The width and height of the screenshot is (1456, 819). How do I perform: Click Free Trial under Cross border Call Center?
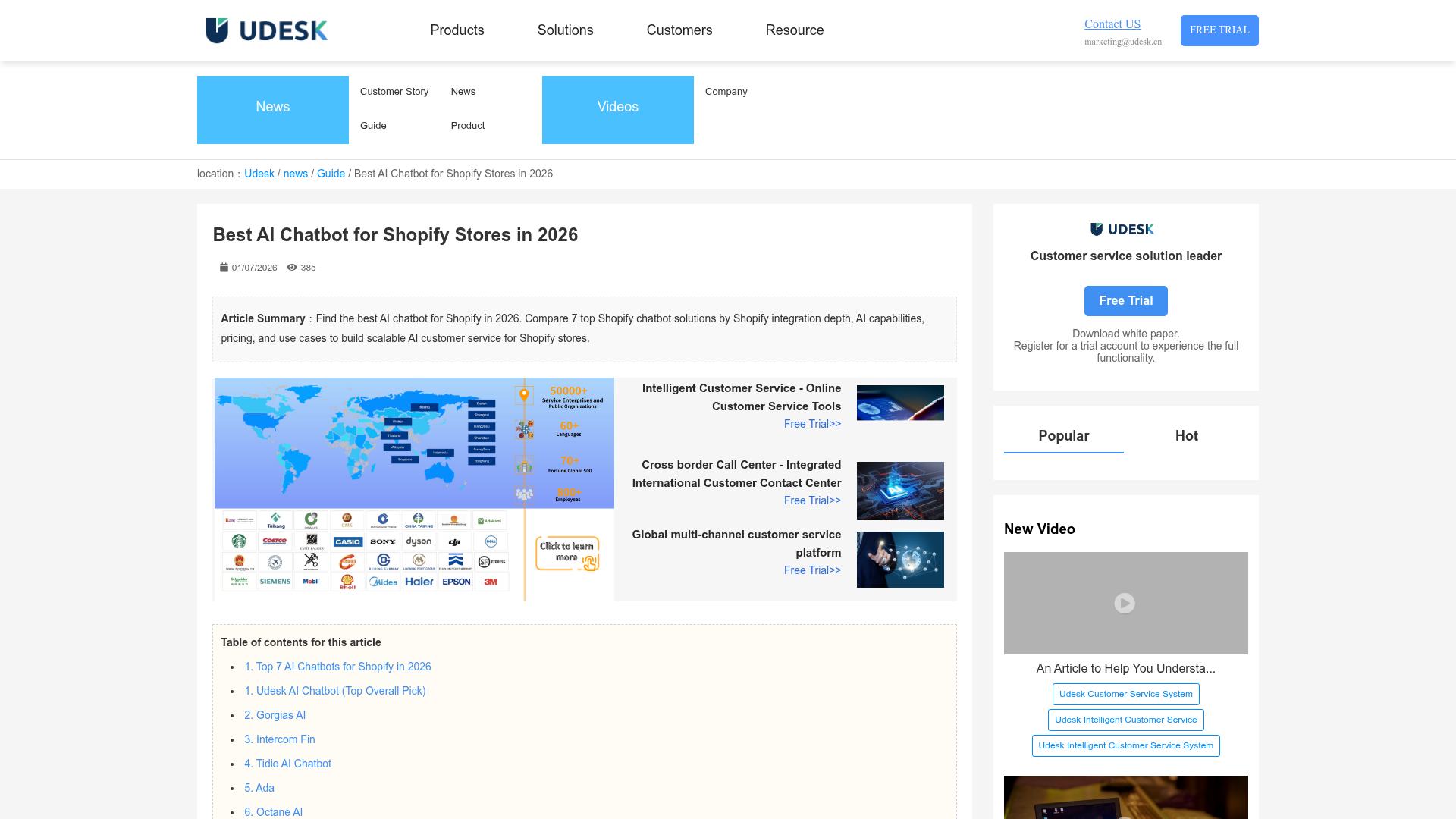pos(812,500)
